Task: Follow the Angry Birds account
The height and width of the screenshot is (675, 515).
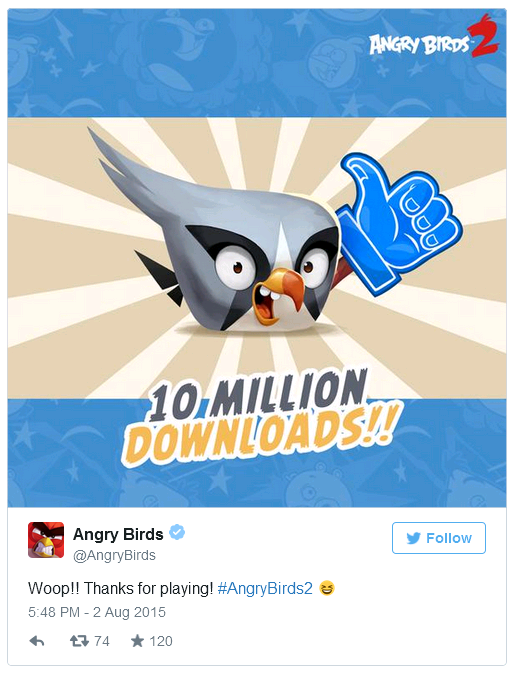Action: tap(439, 538)
